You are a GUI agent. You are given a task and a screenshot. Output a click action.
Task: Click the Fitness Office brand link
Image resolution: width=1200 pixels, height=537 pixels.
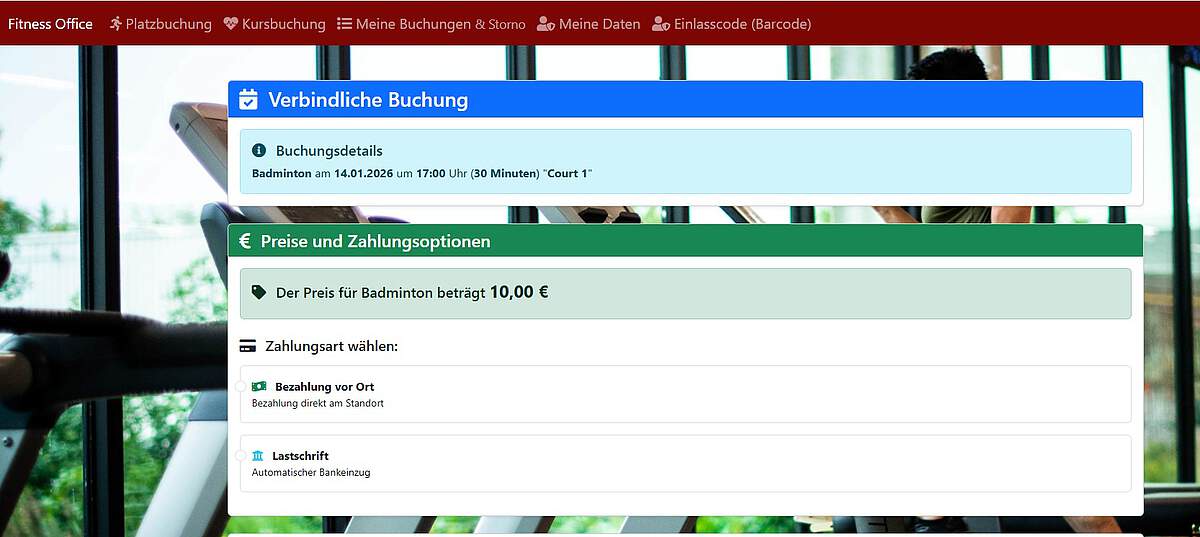(50, 24)
